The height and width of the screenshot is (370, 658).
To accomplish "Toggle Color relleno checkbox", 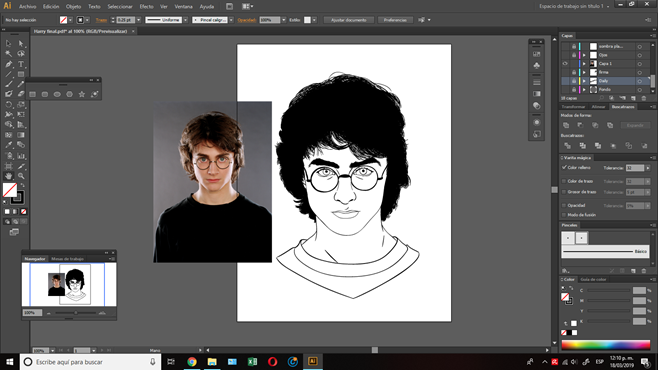I will click(564, 167).
